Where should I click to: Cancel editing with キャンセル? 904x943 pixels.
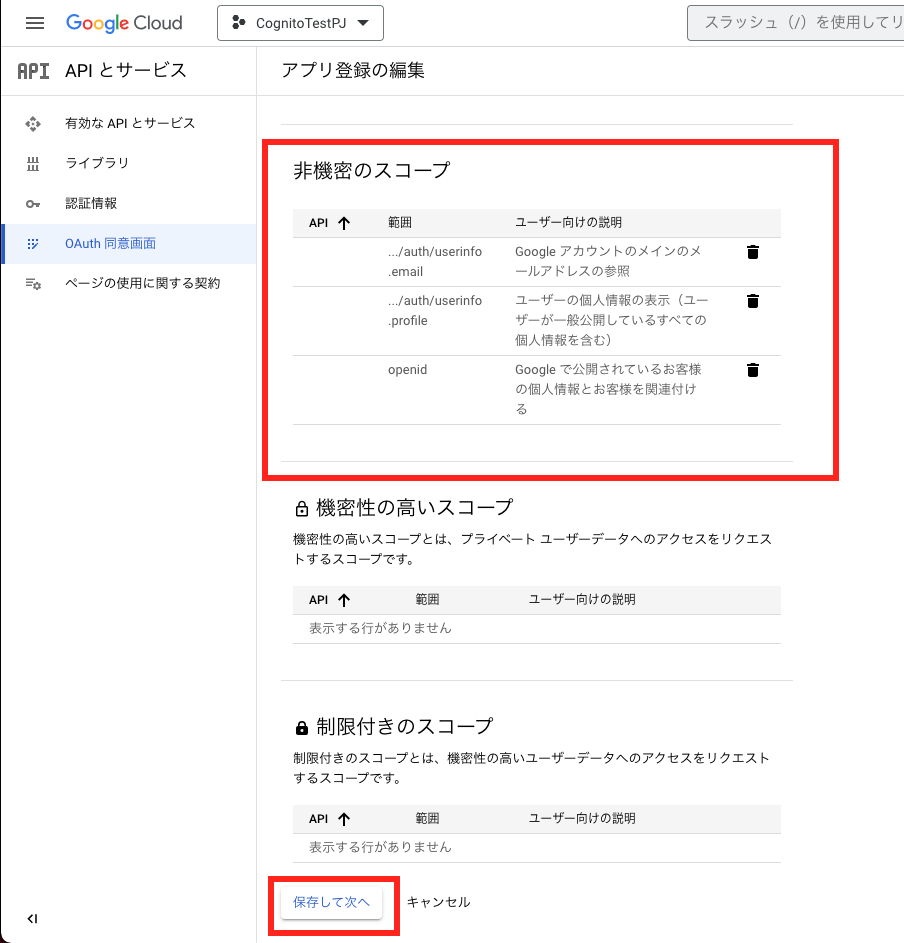(x=438, y=901)
